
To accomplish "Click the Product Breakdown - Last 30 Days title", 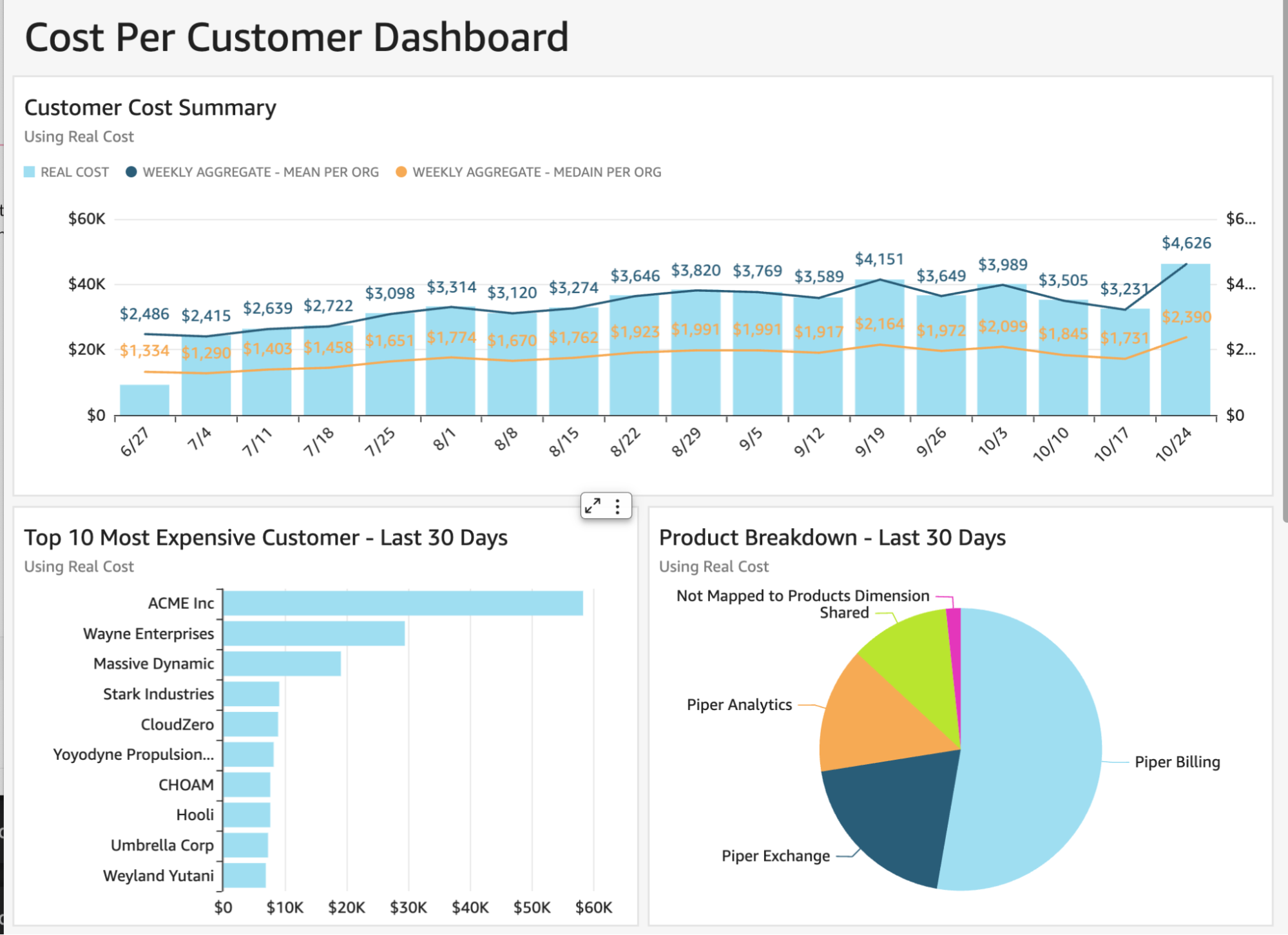I will (x=832, y=537).
